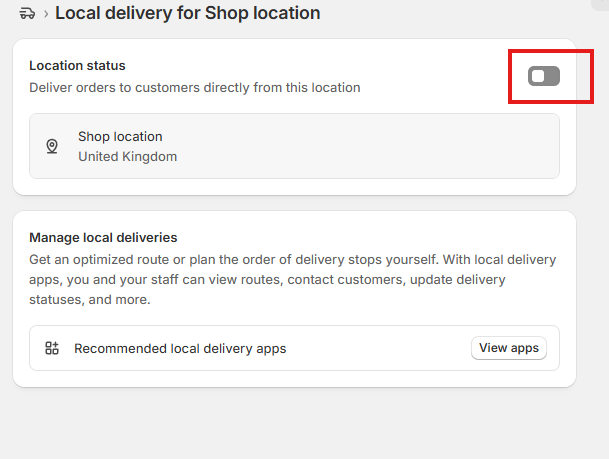The width and height of the screenshot is (609, 459).
Task: Enable the Location status toggle switch
Action: 543,76
